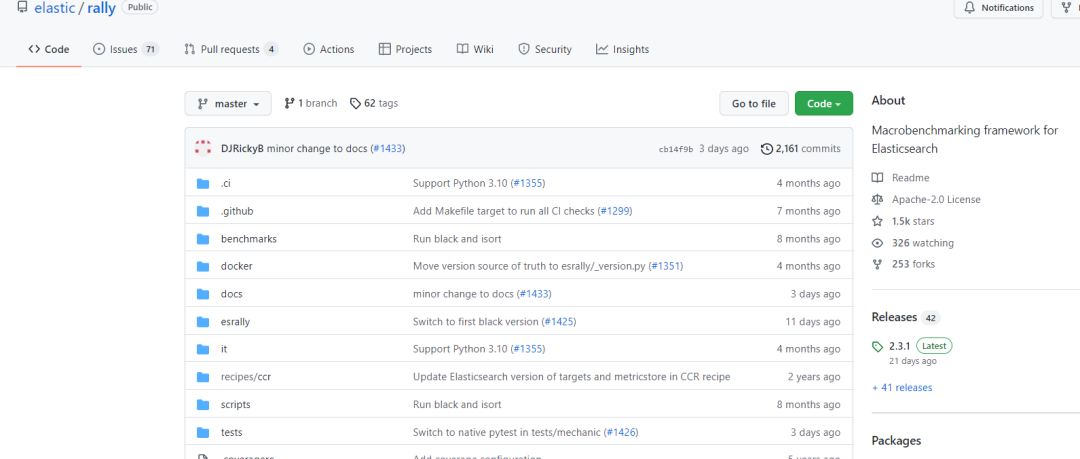This screenshot has height=459, width=1080.
Task: Open pull request #1299 link
Action: [615, 211]
